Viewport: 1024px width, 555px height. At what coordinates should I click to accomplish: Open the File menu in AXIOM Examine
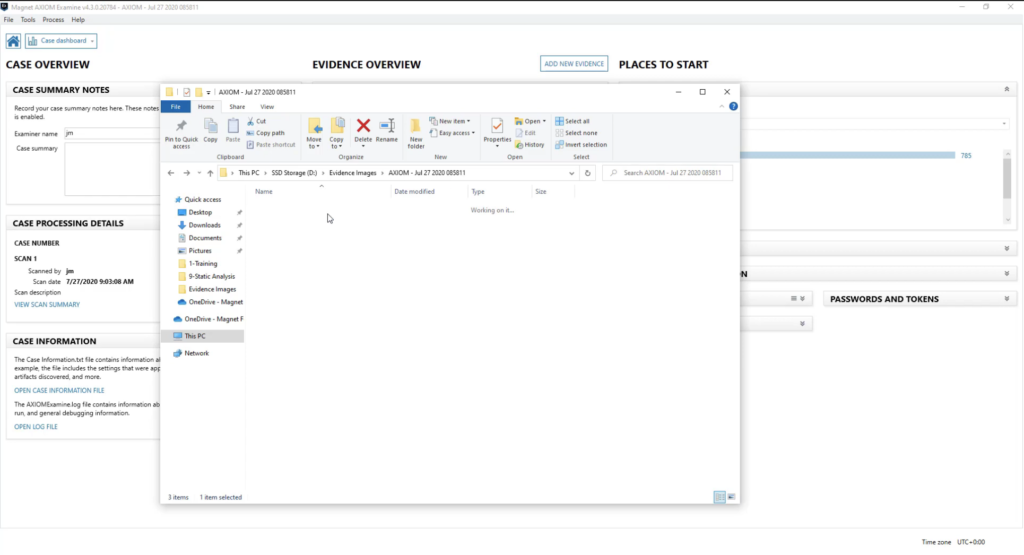pyautogui.click(x=8, y=20)
